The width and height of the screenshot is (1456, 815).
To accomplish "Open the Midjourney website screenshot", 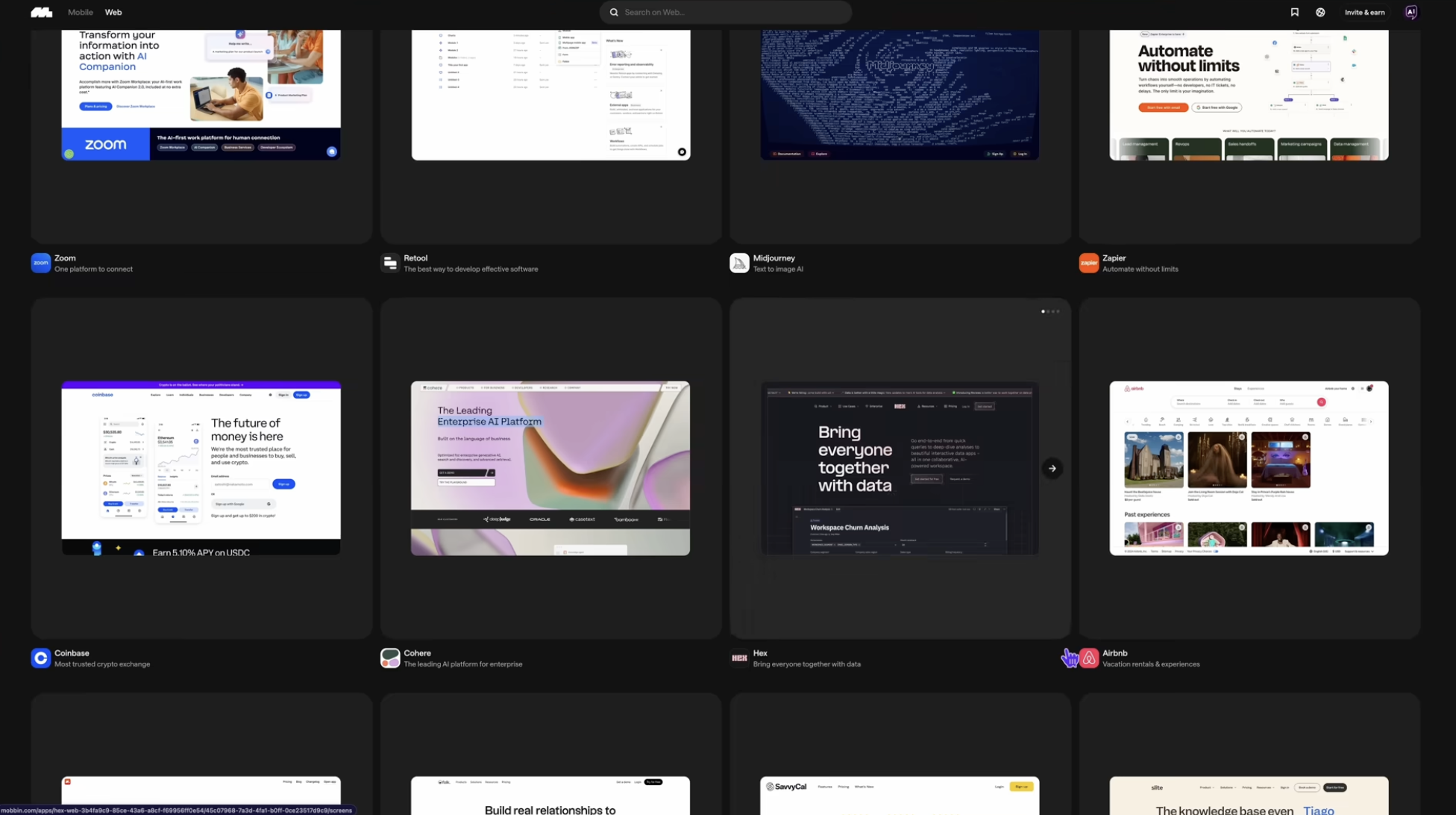I will pyautogui.click(x=900, y=95).
